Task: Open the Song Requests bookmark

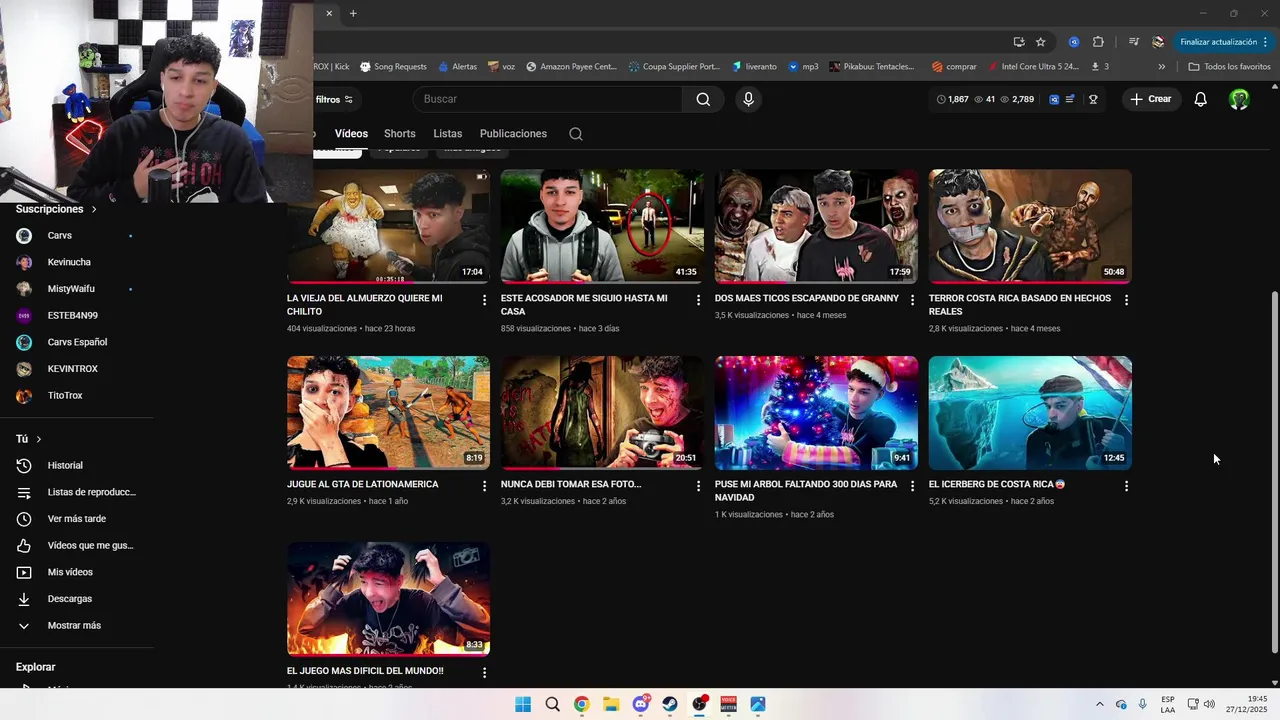Action: pyautogui.click(x=392, y=67)
